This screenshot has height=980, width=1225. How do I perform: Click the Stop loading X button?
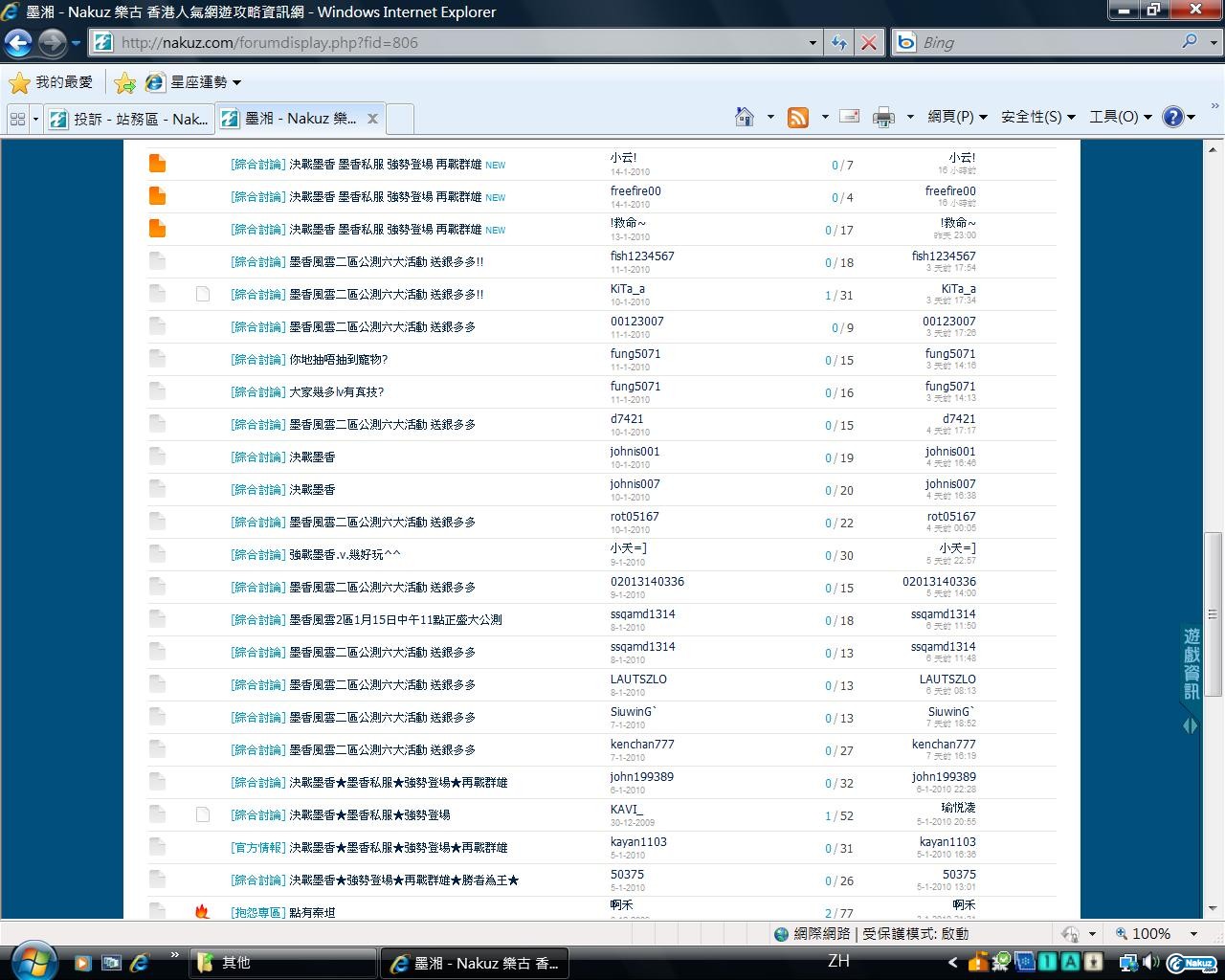point(868,42)
